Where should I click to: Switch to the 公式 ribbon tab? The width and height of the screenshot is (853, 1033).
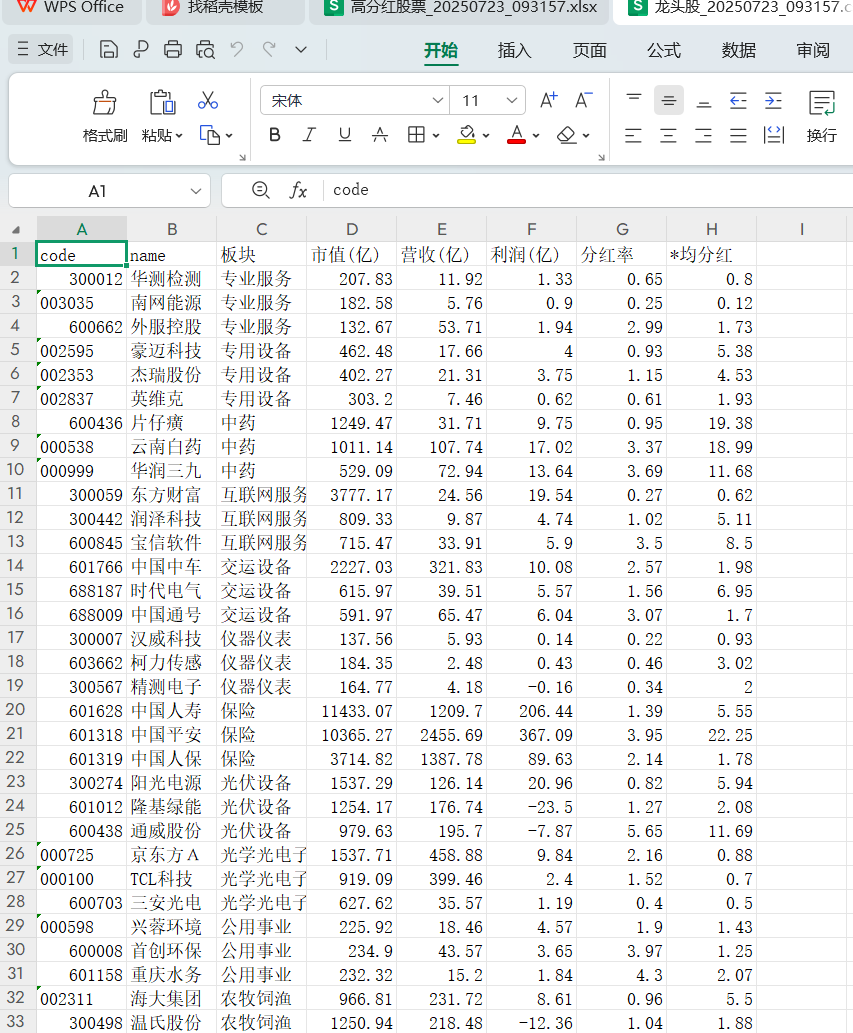(x=663, y=50)
